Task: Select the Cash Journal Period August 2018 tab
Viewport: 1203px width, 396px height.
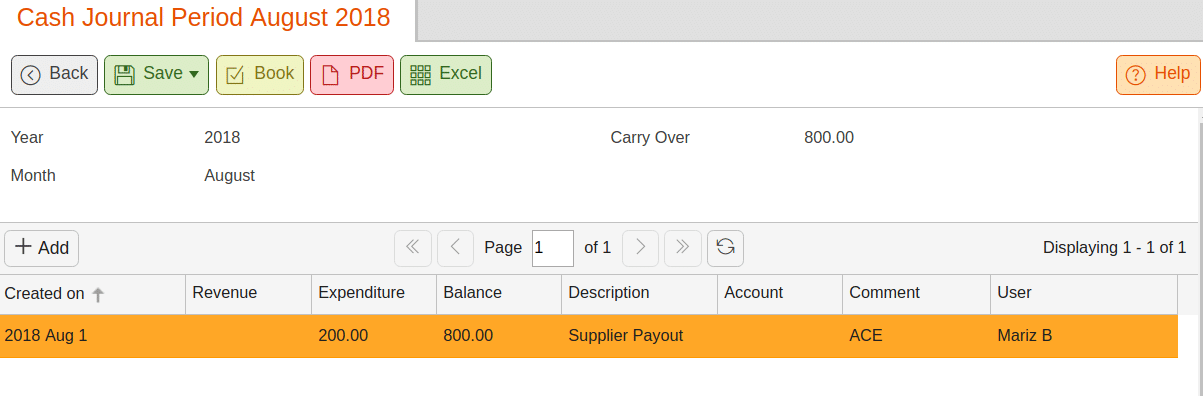Action: click(x=204, y=18)
